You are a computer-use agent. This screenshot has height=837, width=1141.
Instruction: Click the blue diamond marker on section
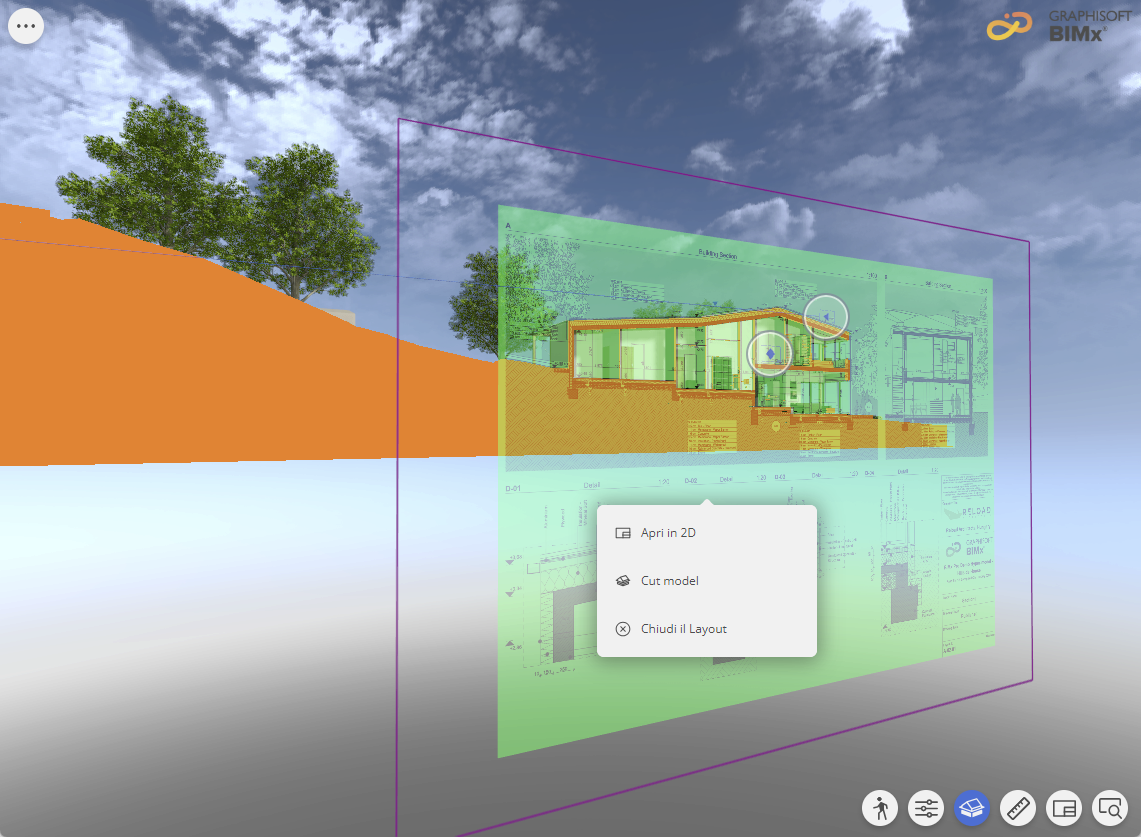click(x=770, y=354)
